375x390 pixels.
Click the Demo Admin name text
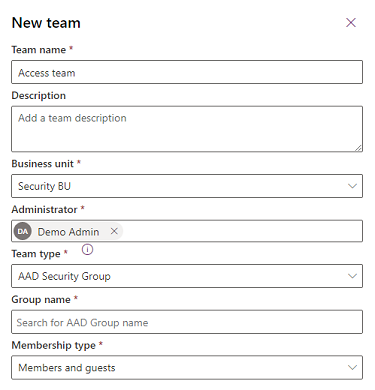coord(68,232)
